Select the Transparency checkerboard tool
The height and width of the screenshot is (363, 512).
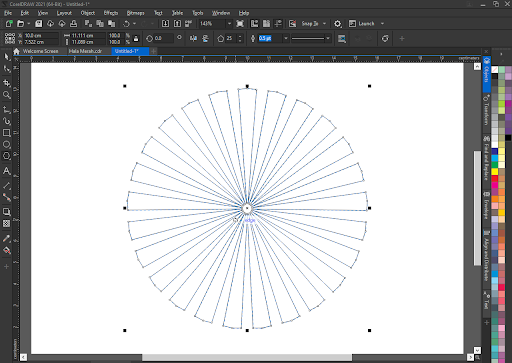[x=6, y=223]
